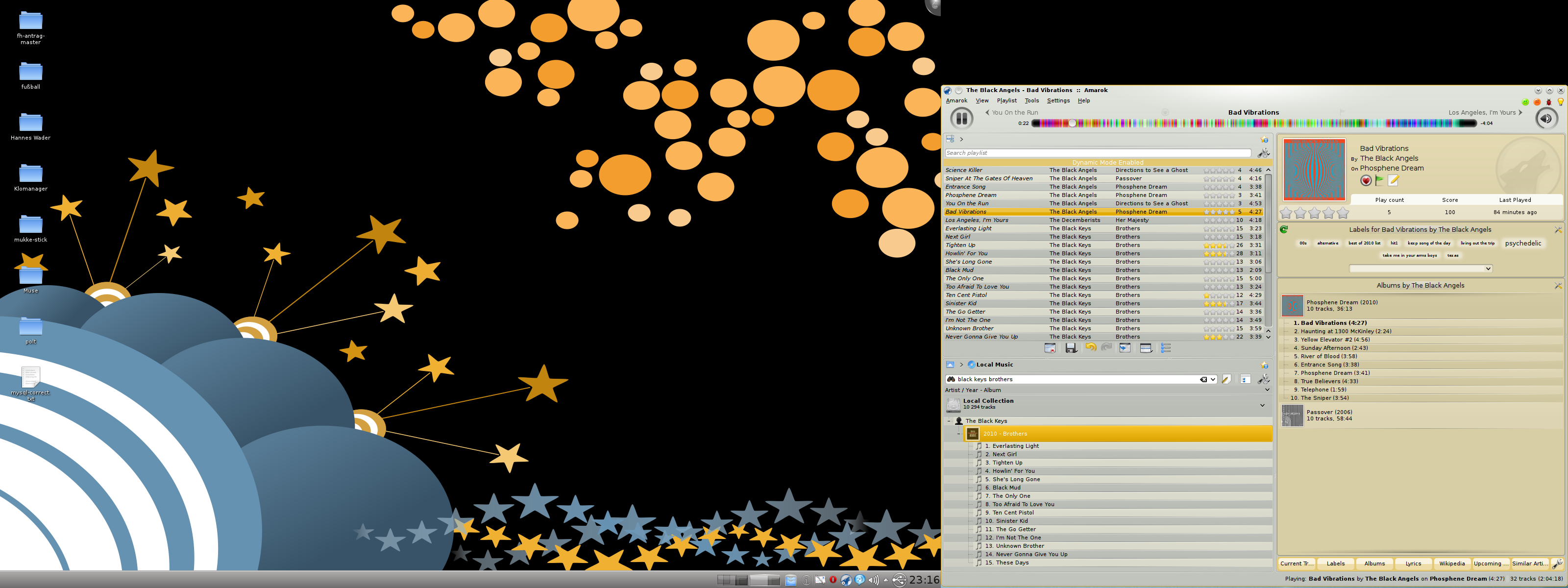Screen dimensions: 1568x588
Task: Switch to the Lyrics applet tab
Action: coord(1413,563)
